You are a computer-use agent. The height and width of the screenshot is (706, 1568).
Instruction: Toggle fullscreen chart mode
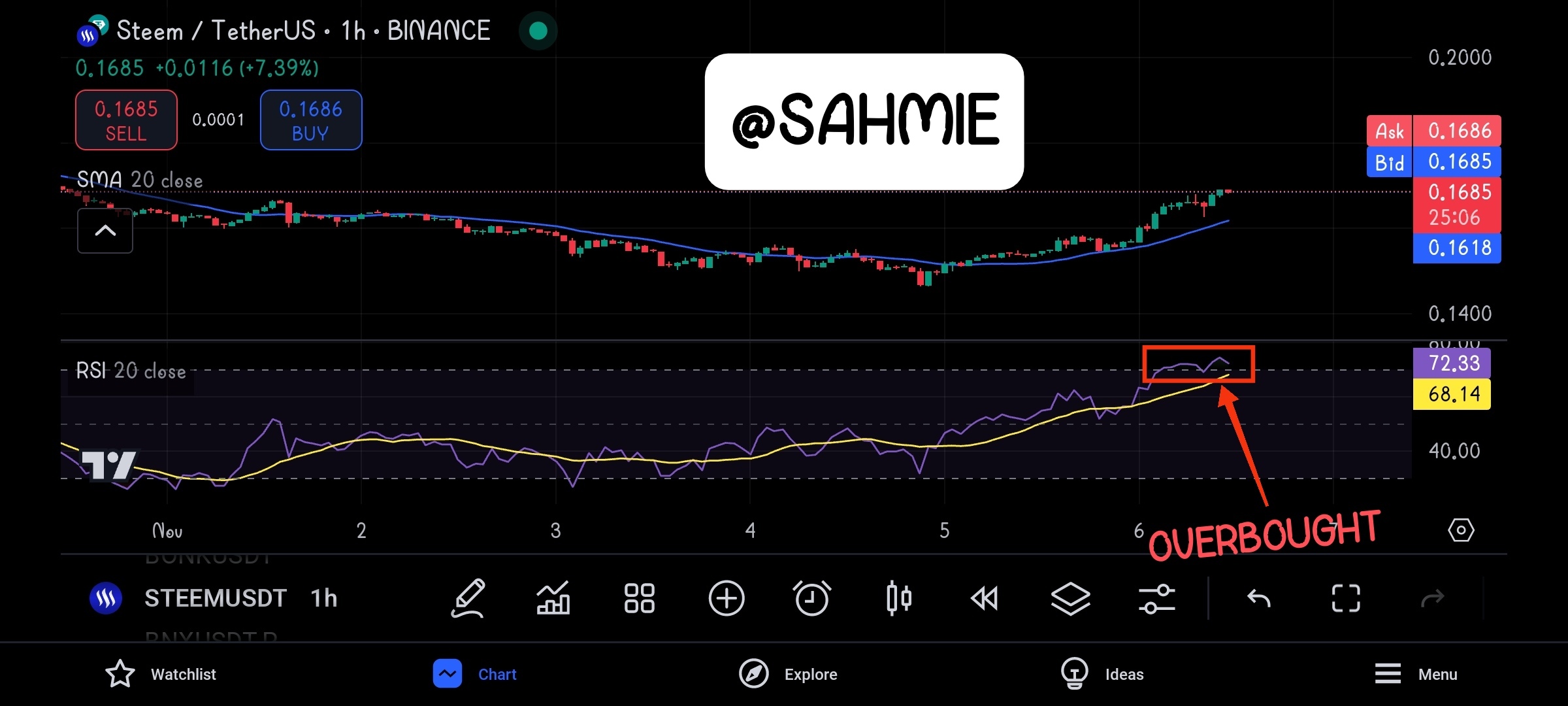tap(1345, 598)
